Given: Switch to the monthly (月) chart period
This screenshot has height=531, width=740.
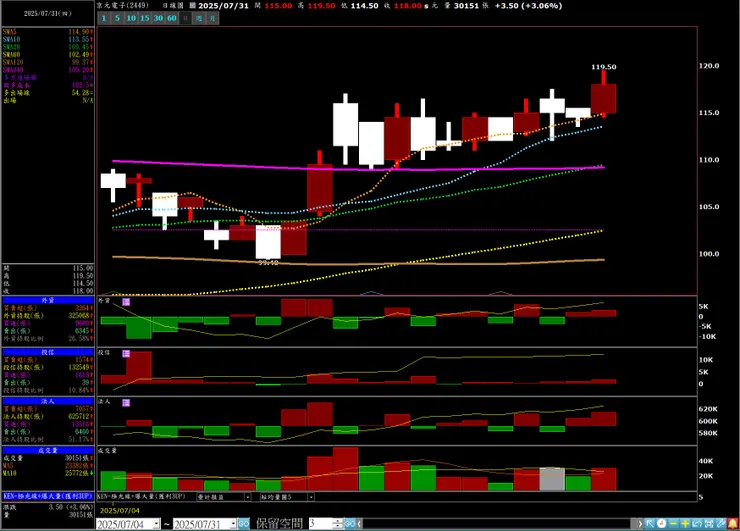Looking at the screenshot, I should coord(213,18).
